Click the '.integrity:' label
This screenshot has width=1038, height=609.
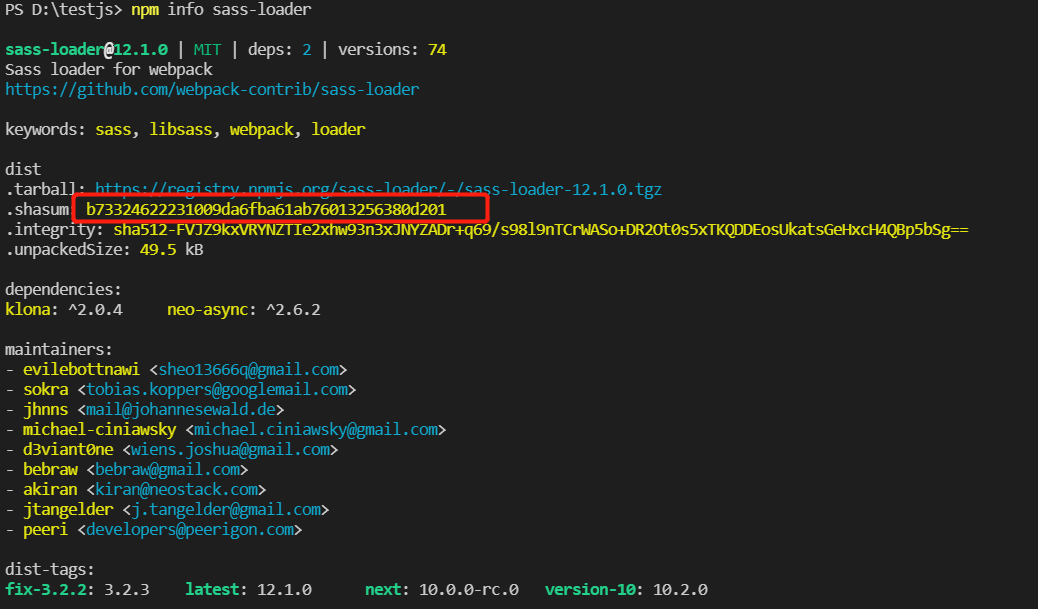click(55, 230)
